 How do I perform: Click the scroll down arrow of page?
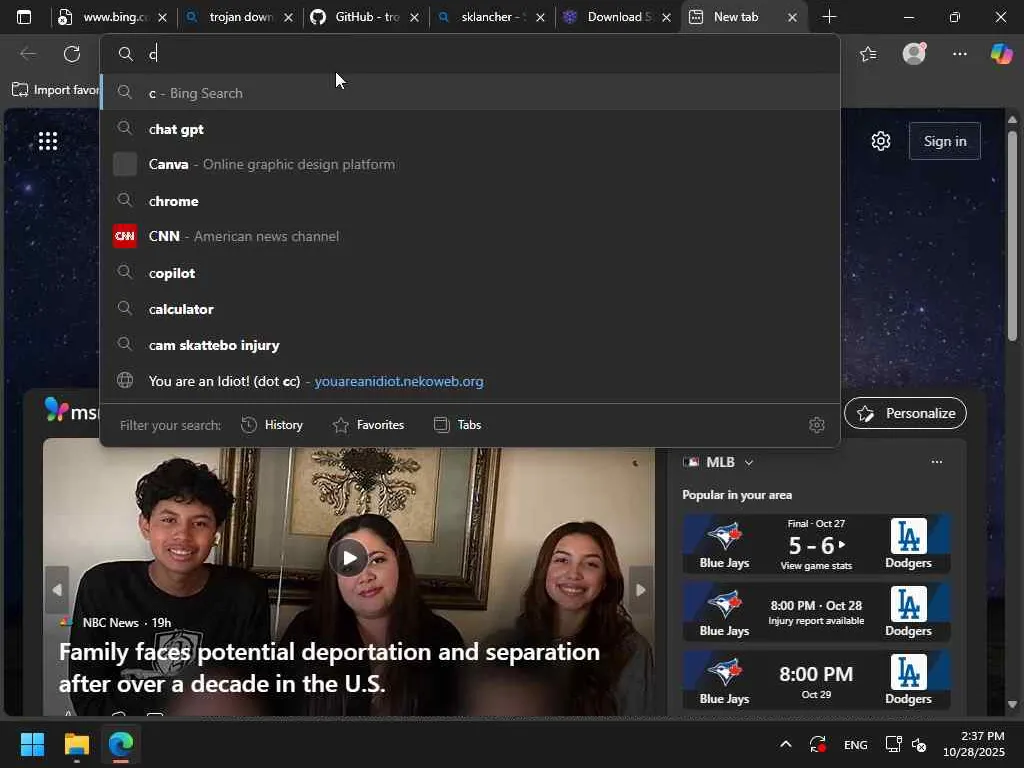(x=1013, y=705)
